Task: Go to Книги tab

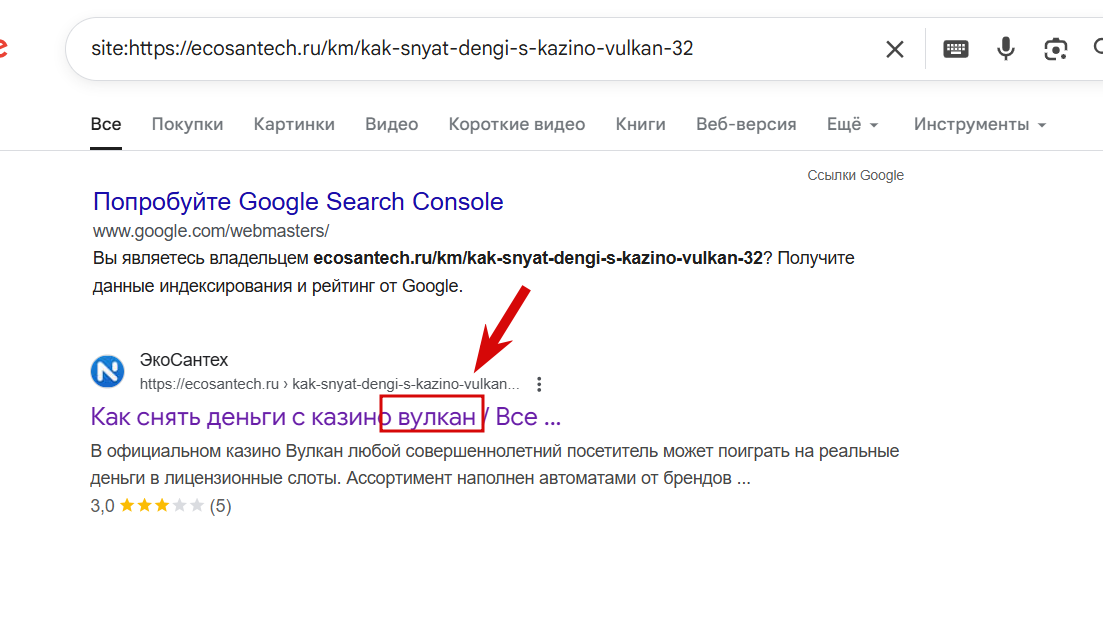Action: click(x=640, y=124)
